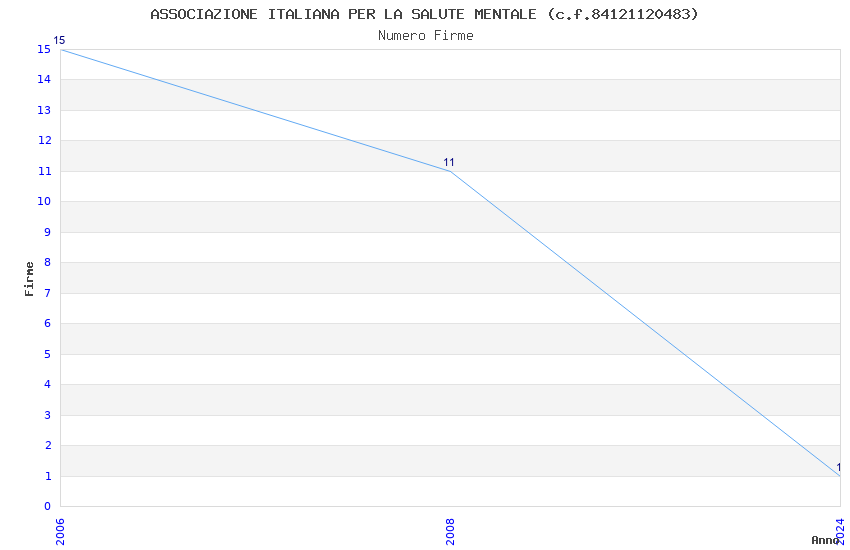Image resolution: width=850 pixels, height=550 pixels.
Task: Click the y-axis title Firme
Action: [x=29, y=279]
